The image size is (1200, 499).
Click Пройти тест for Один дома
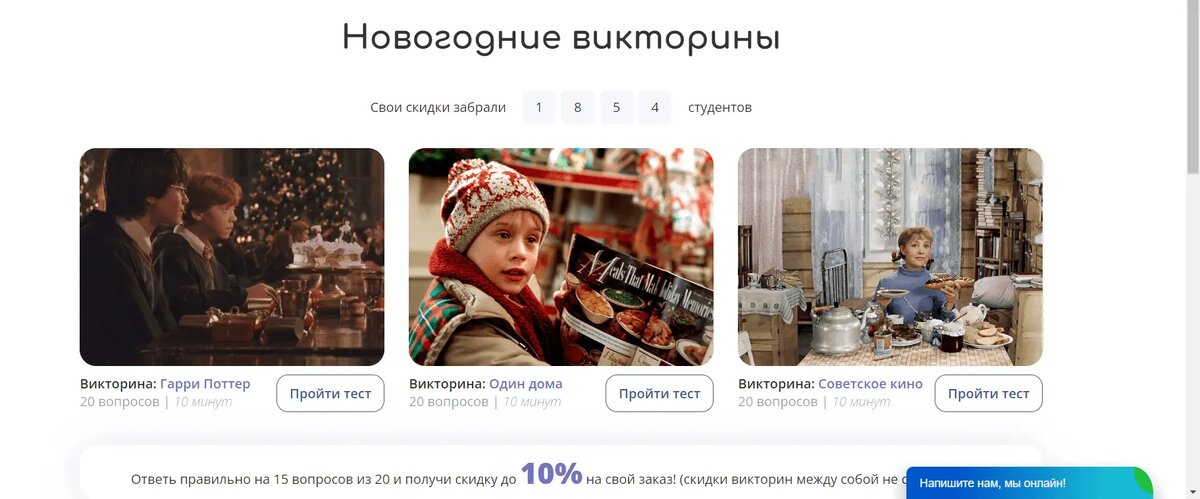coord(659,393)
